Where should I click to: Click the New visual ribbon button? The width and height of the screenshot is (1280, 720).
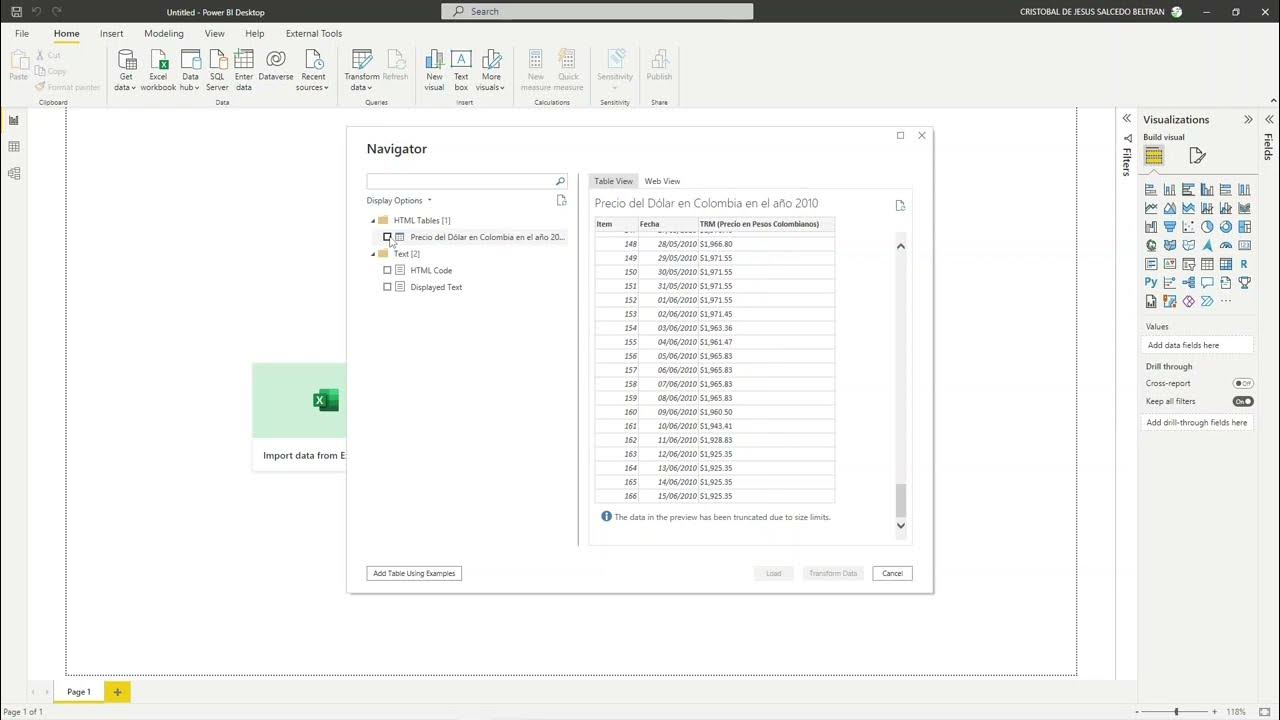point(434,70)
